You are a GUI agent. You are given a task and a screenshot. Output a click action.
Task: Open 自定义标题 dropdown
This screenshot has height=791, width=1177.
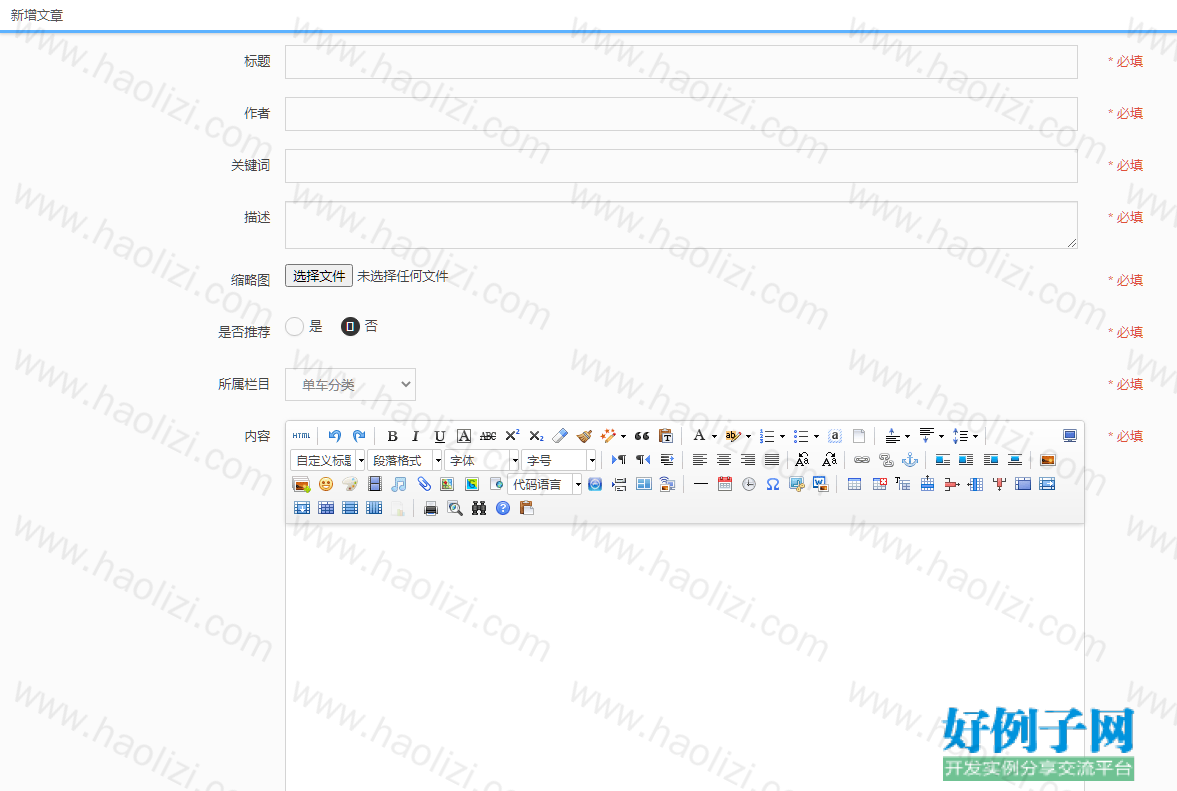coord(328,460)
